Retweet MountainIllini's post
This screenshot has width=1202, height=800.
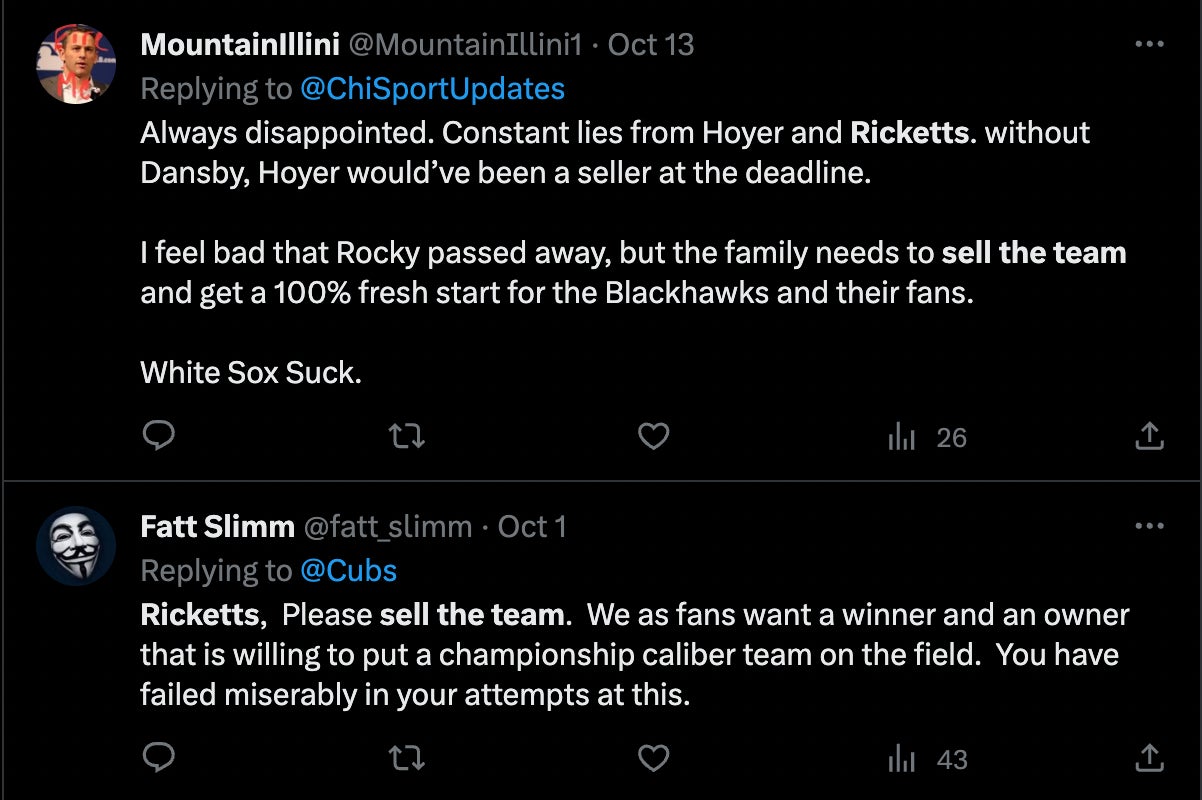[x=406, y=437]
